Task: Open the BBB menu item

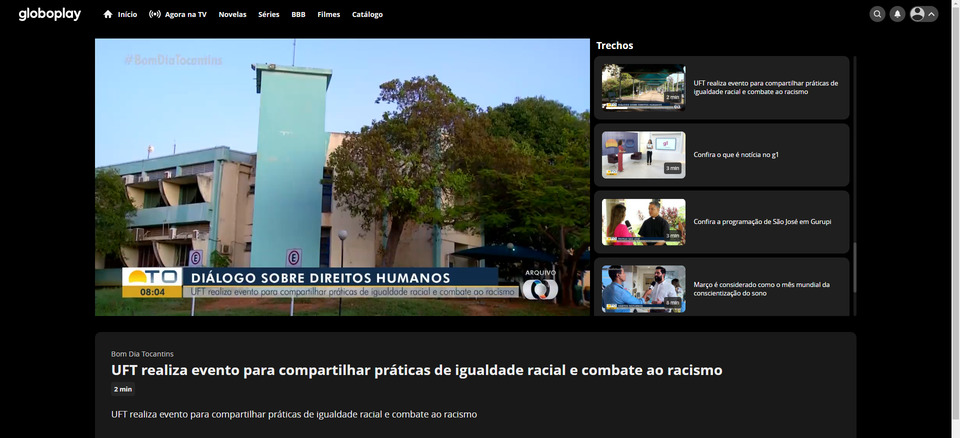Action: pyautogui.click(x=298, y=14)
